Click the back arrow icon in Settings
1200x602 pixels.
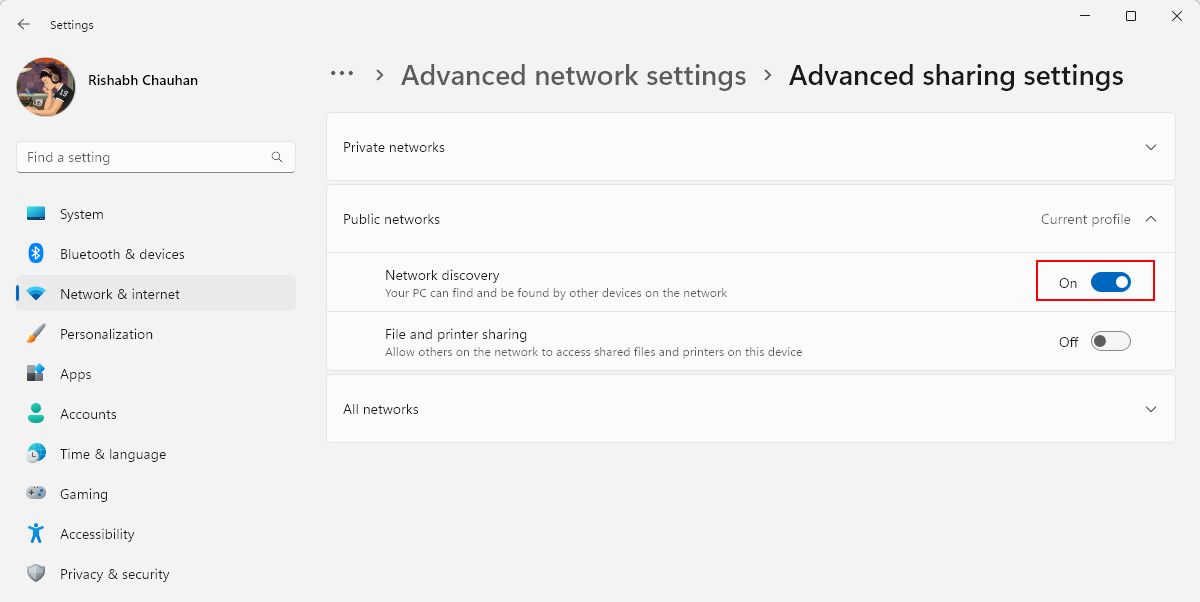point(24,24)
